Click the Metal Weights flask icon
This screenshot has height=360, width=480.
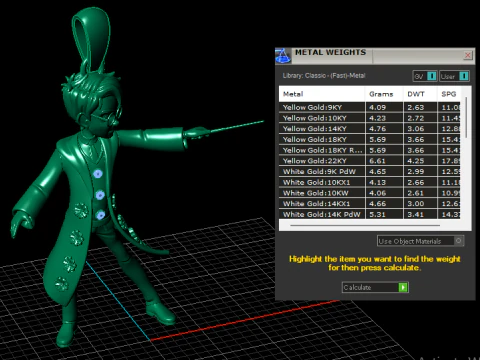(283, 56)
